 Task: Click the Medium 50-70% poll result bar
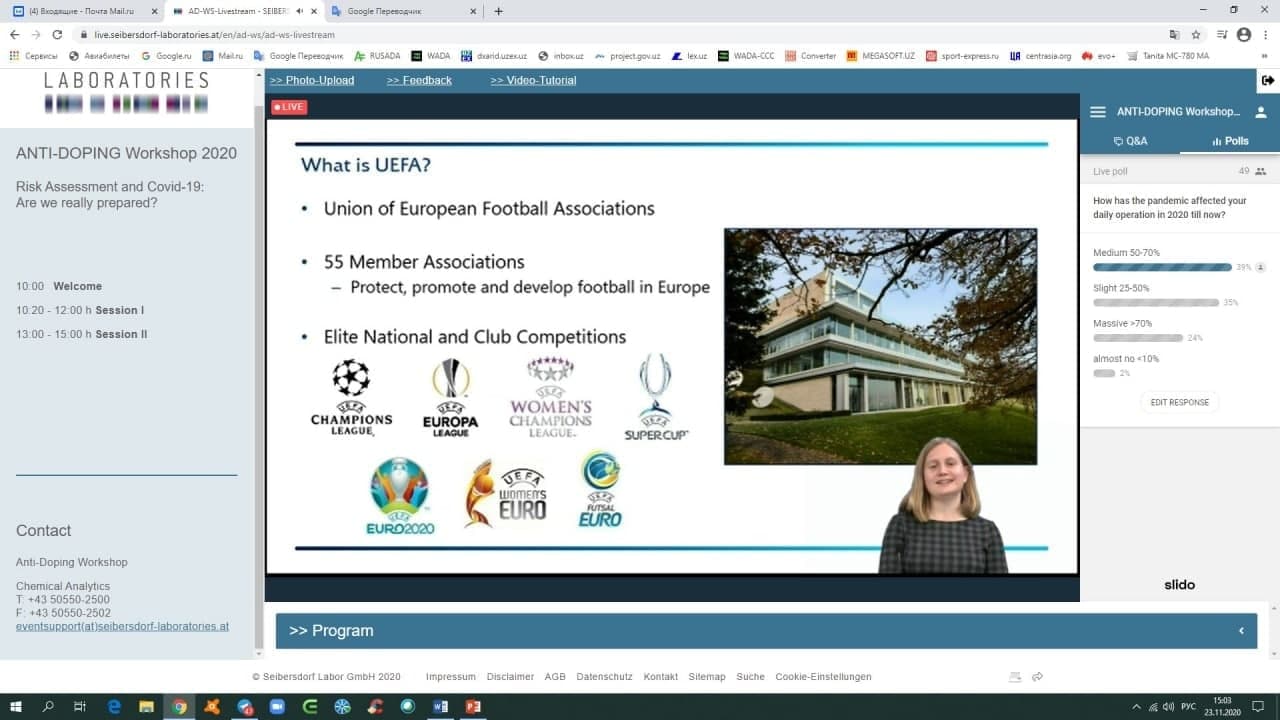pyautogui.click(x=1162, y=267)
